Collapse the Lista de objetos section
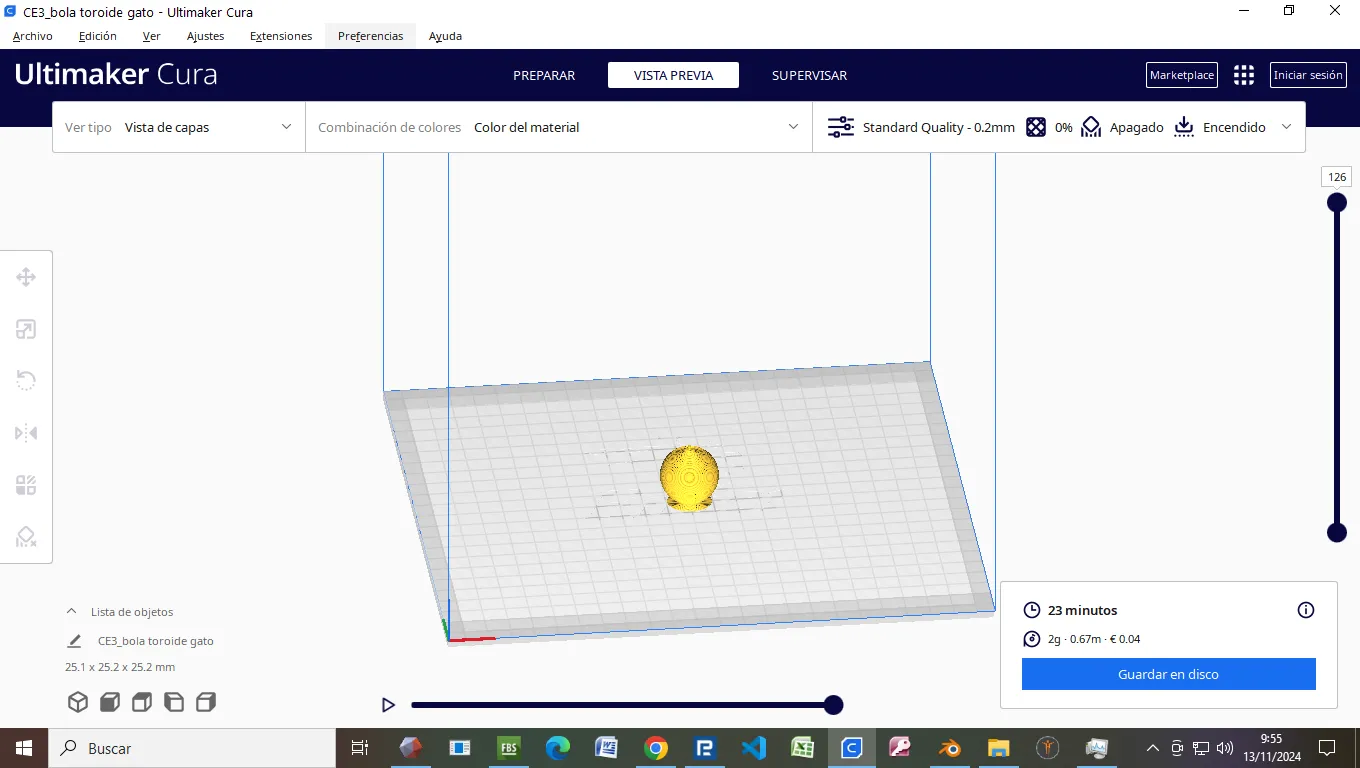Screen dimensions: 1360x768 click(71, 611)
